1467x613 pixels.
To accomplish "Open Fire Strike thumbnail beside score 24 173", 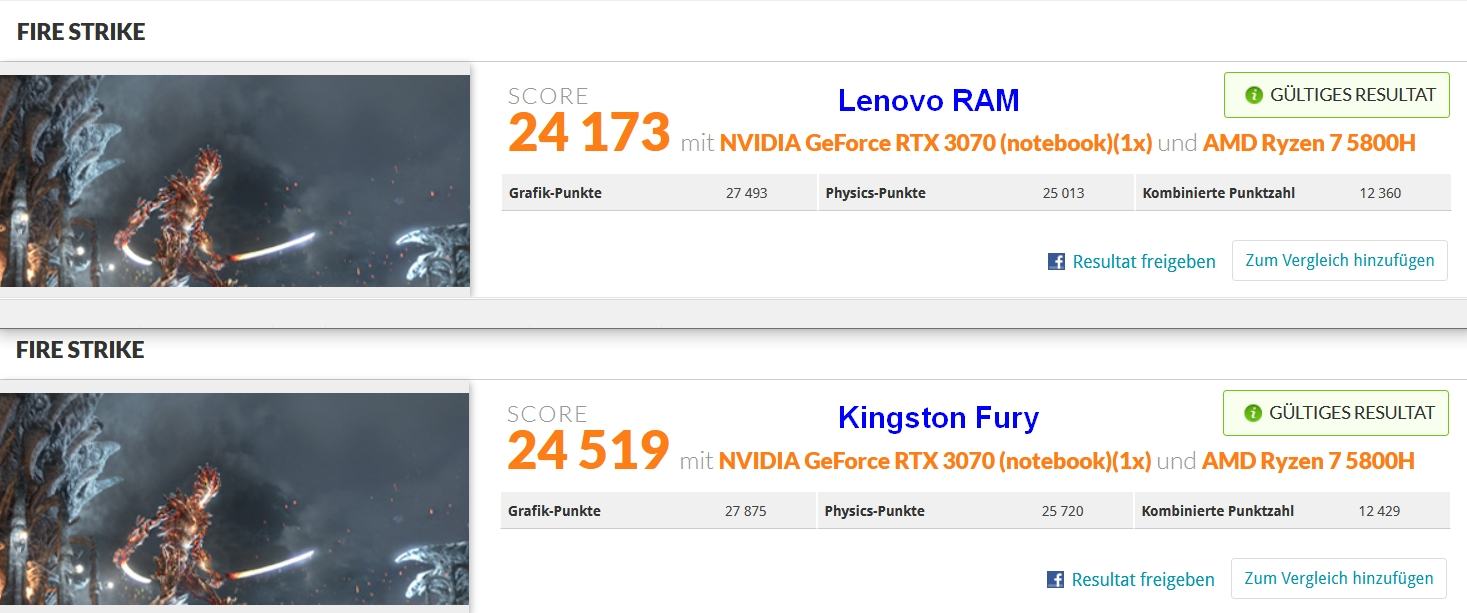I will (x=235, y=181).
